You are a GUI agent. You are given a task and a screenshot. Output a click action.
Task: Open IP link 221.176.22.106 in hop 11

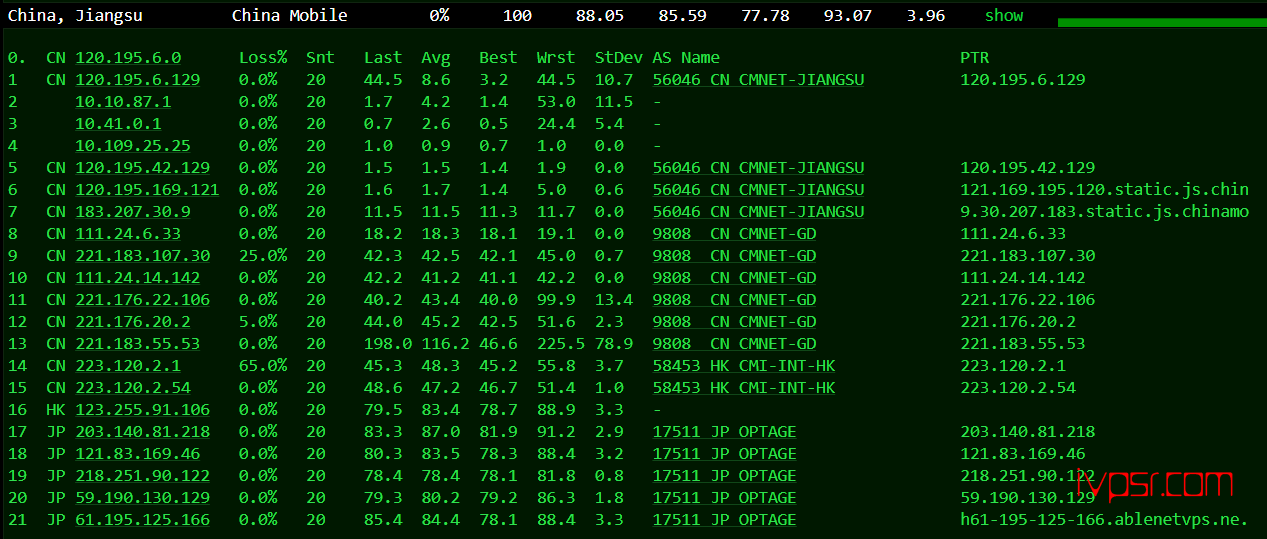143,300
